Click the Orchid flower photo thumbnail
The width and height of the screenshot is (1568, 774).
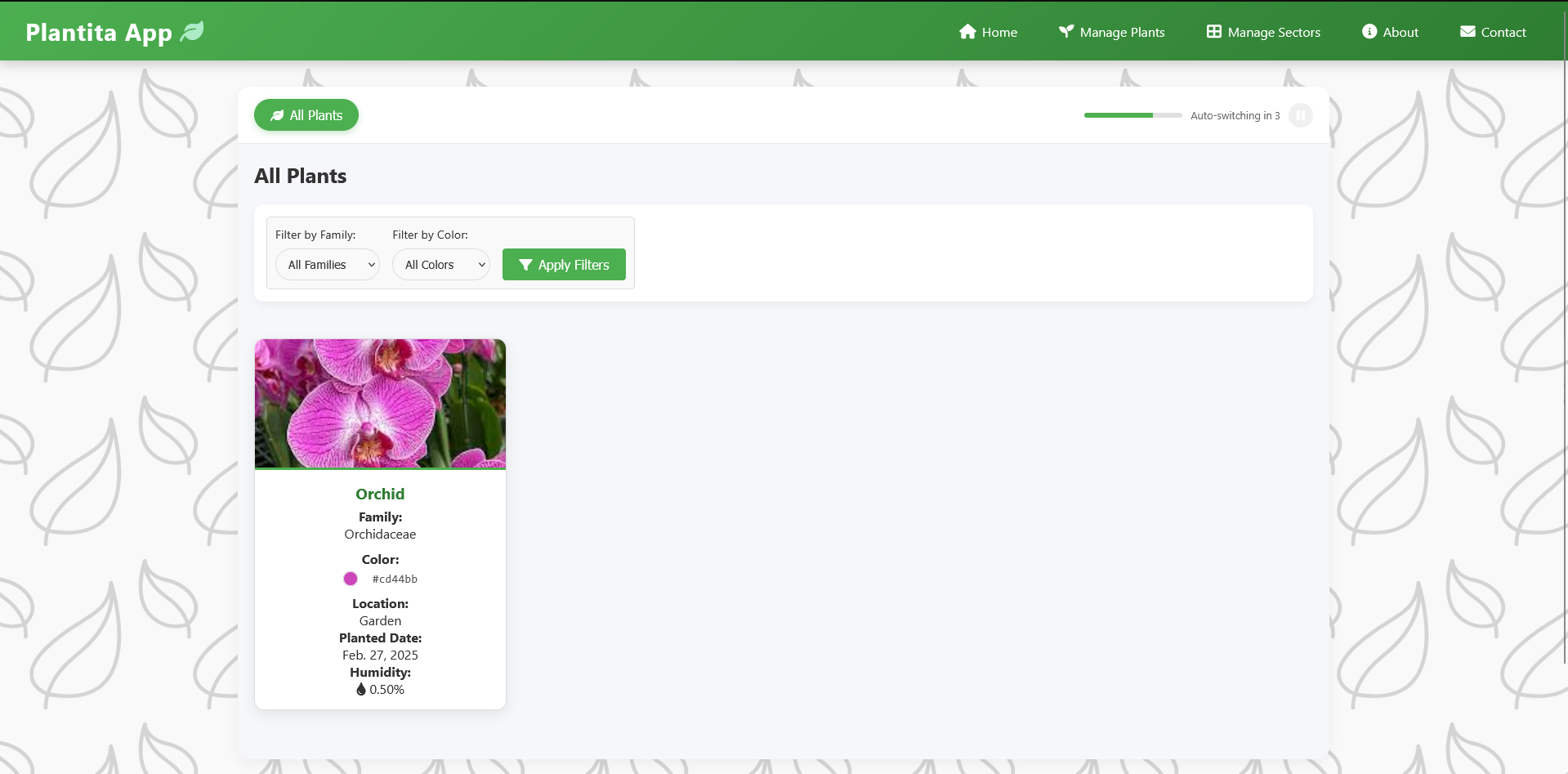379,403
